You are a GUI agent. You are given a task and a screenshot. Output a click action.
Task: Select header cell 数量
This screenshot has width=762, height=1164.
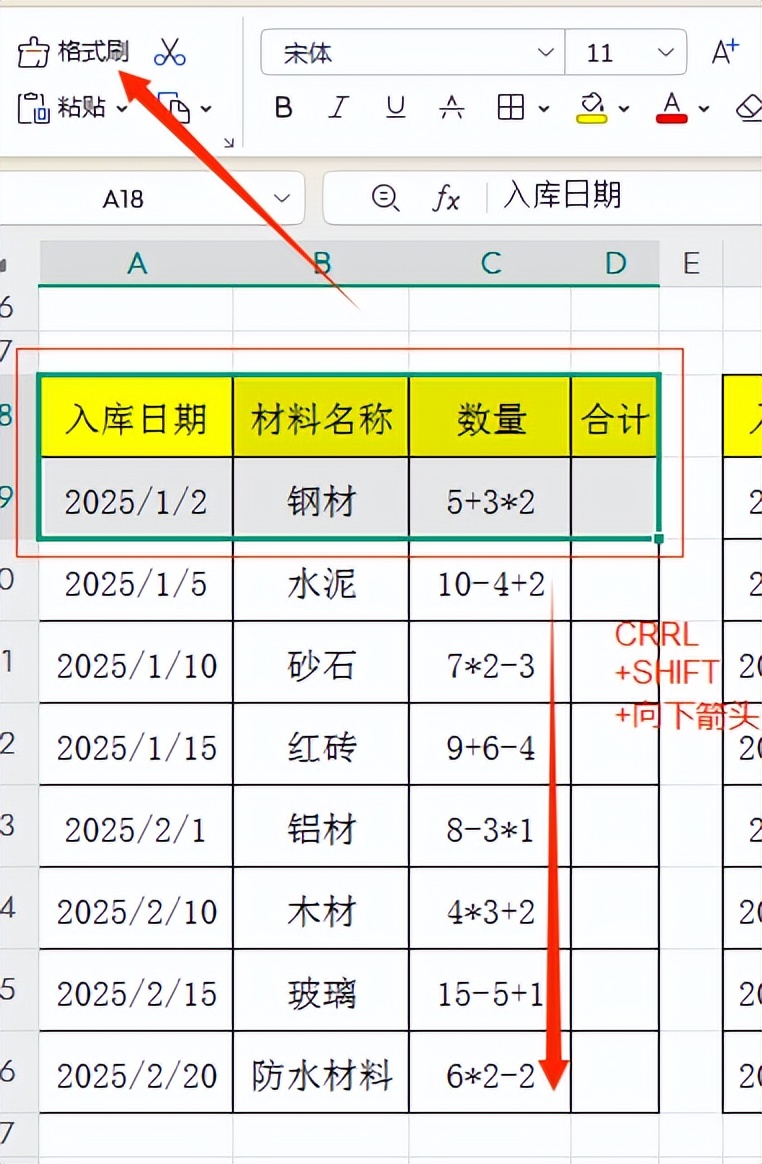(x=490, y=417)
